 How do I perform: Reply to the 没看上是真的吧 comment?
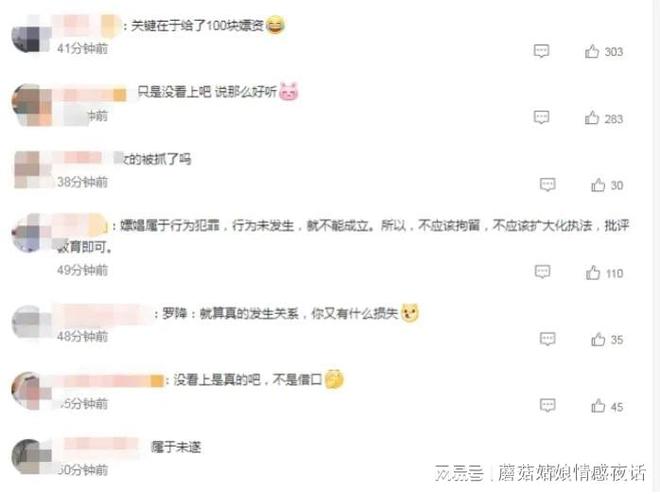(x=548, y=405)
